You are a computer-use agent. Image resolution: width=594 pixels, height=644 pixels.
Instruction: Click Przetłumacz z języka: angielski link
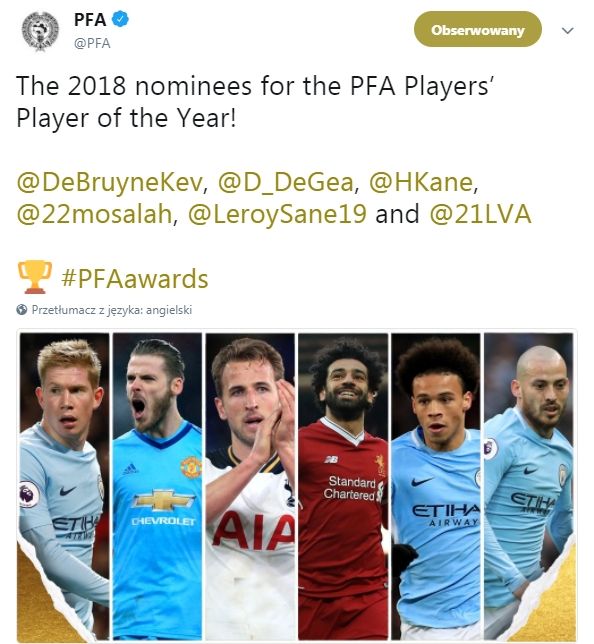[112, 310]
